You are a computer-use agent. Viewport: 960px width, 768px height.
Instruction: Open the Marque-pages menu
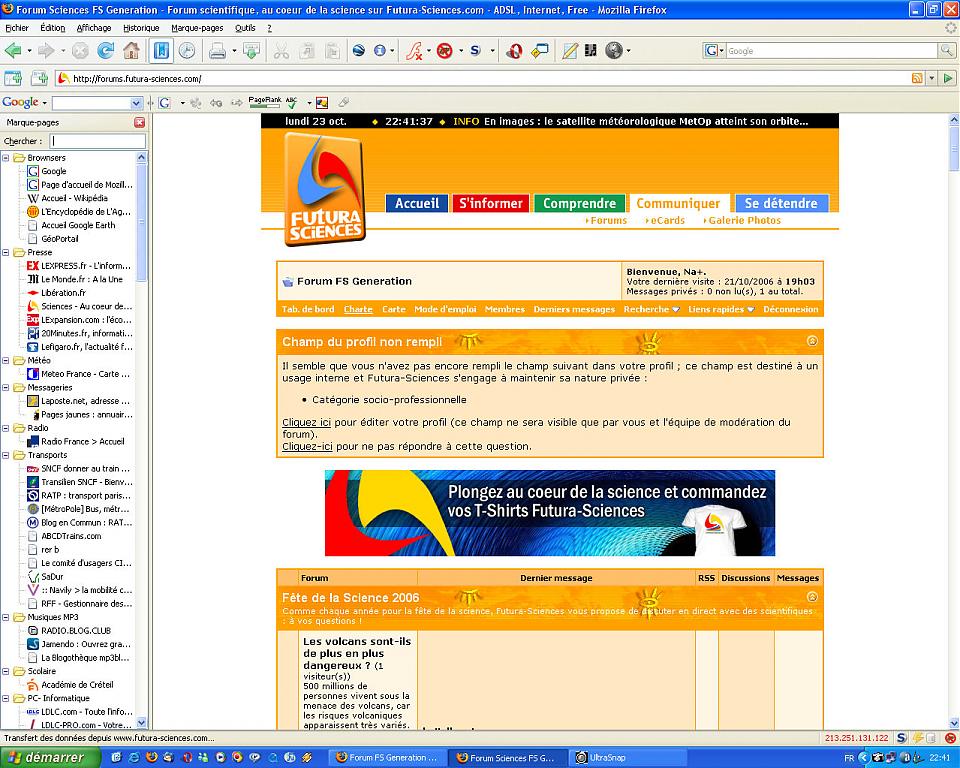(197, 28)
